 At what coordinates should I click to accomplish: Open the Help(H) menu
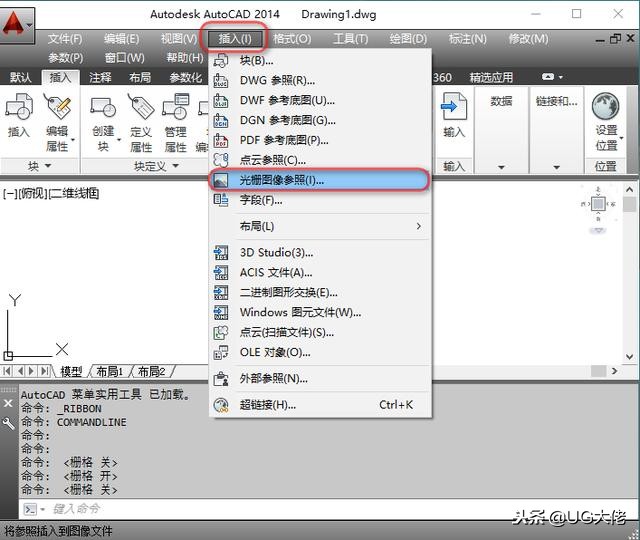pos(184,58)
